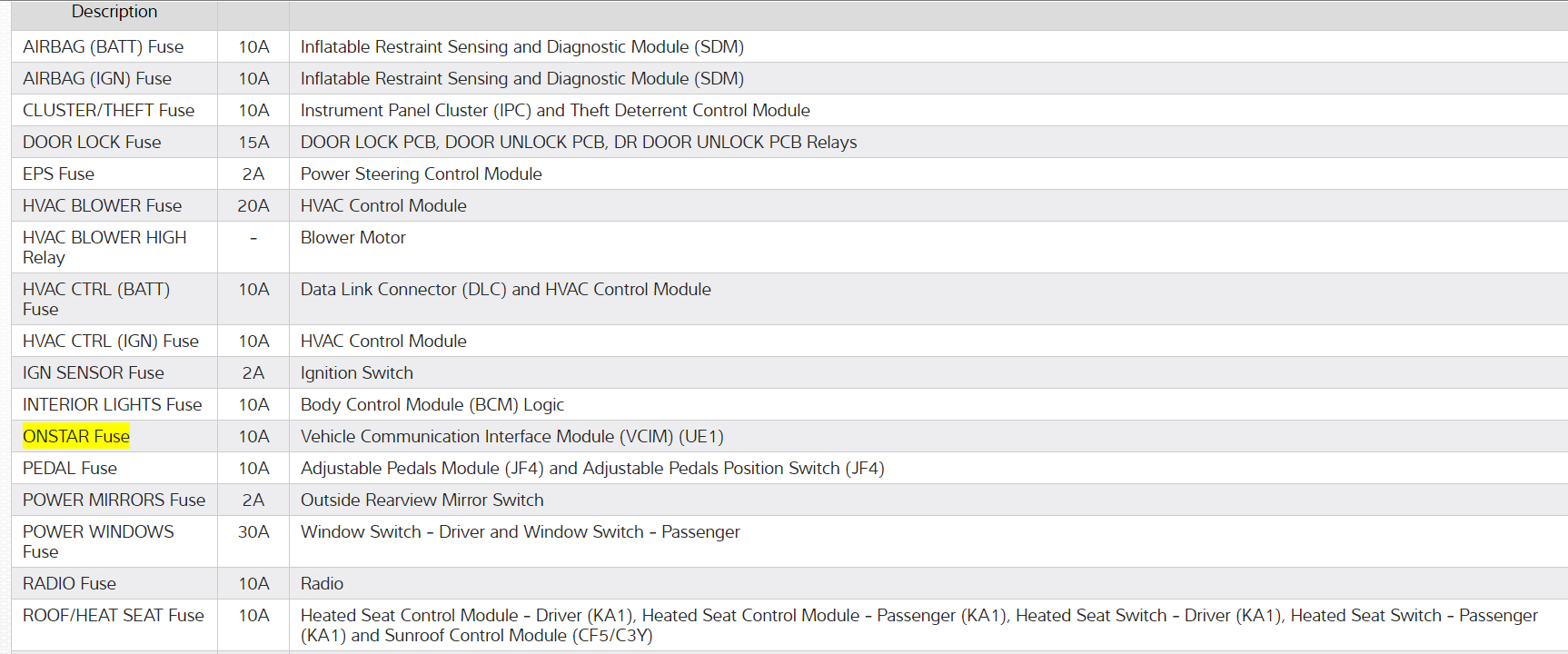Click the Description column header
Image resolution: width=1568 pixels, height=654 pixels.
(114, 12)
